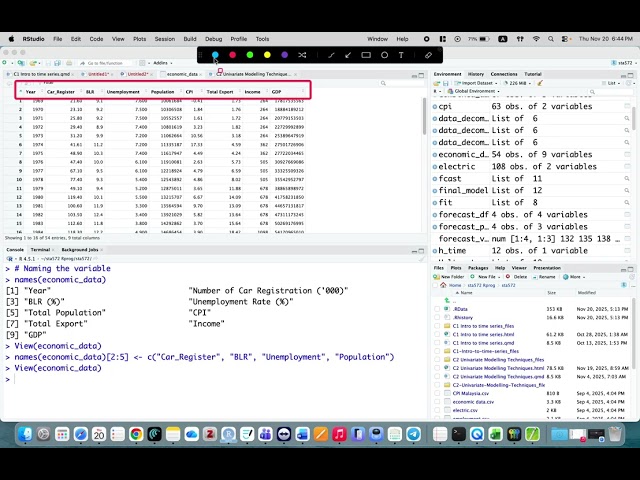
Task: Select the line drawing tool
Action: (331, 55)
